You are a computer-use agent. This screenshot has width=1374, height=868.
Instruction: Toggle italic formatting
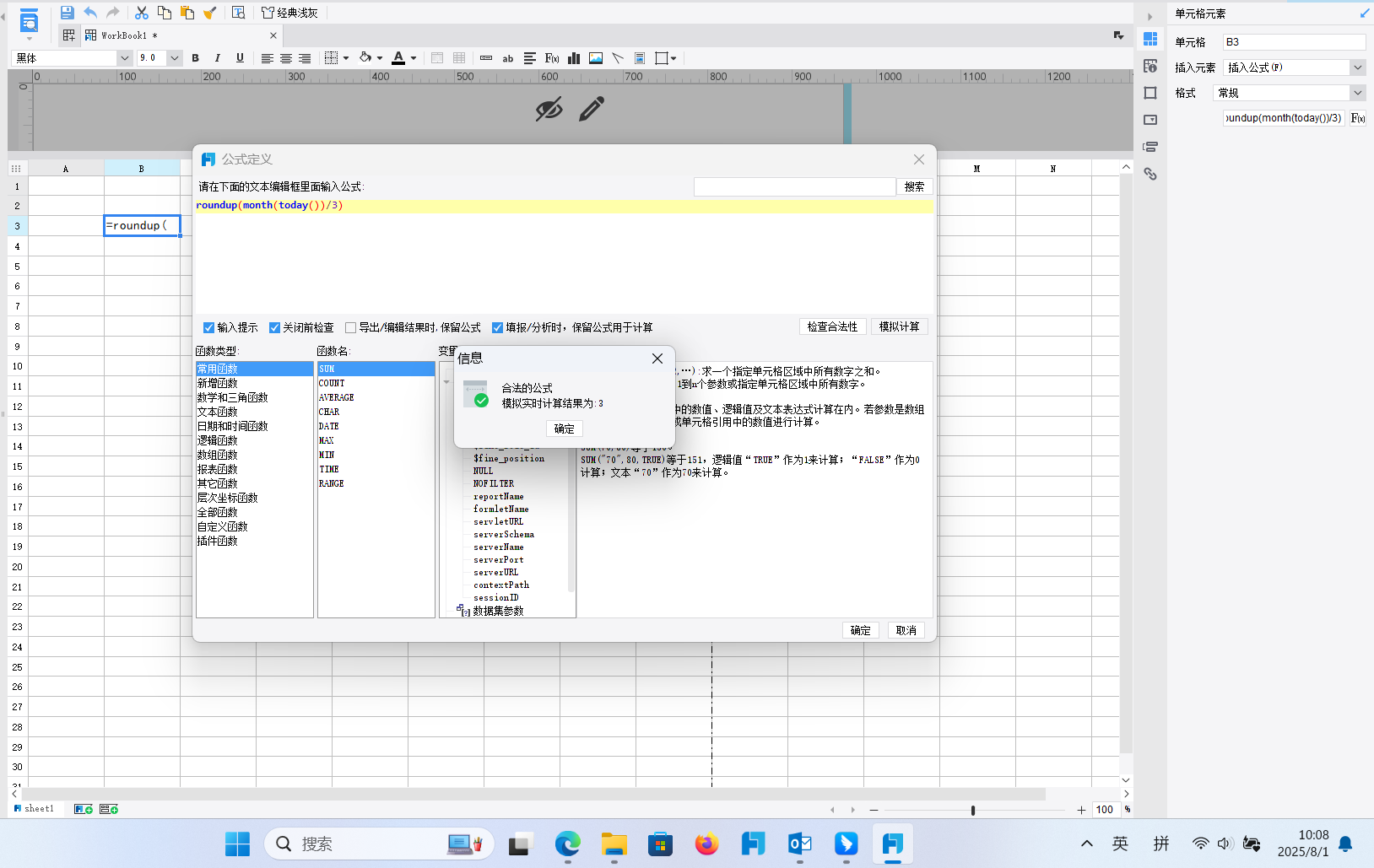tap(218, 58)
